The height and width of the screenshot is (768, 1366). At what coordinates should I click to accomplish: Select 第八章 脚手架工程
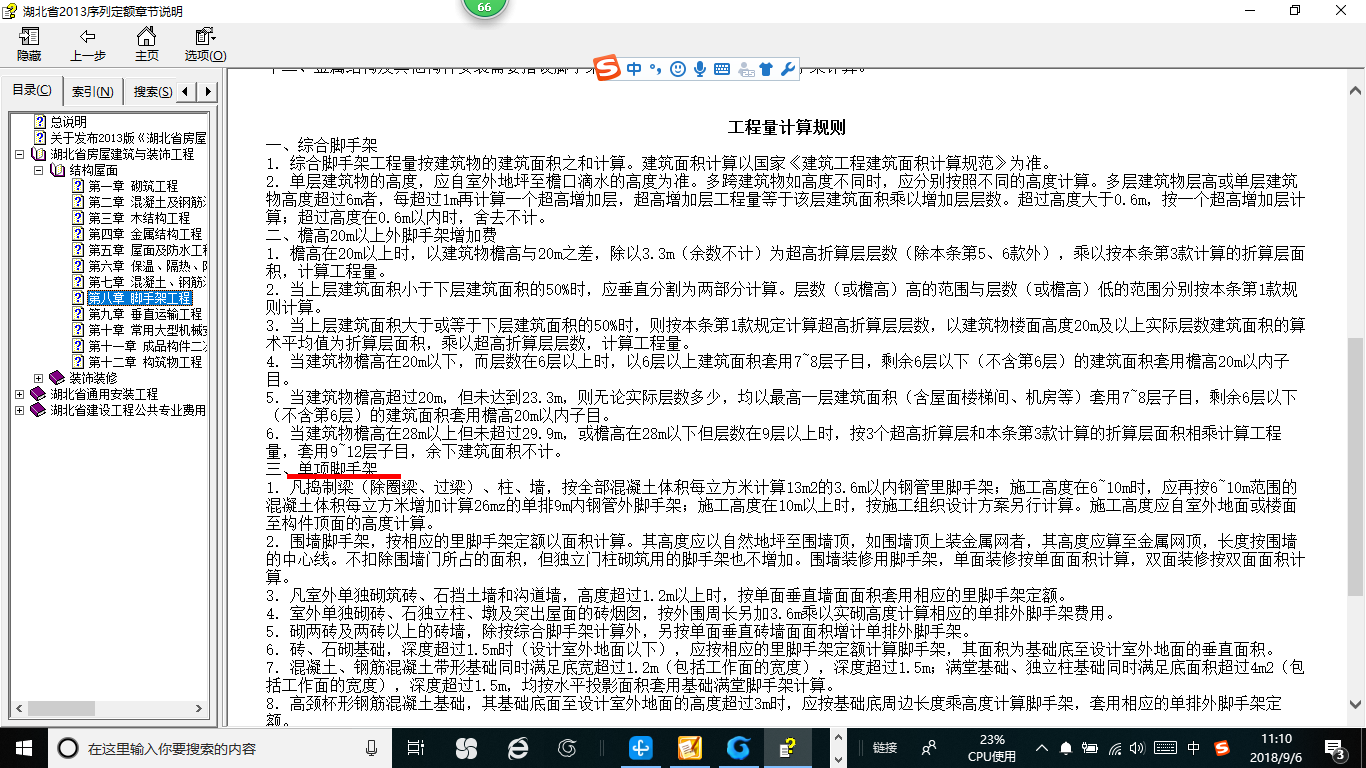(139, 298)
